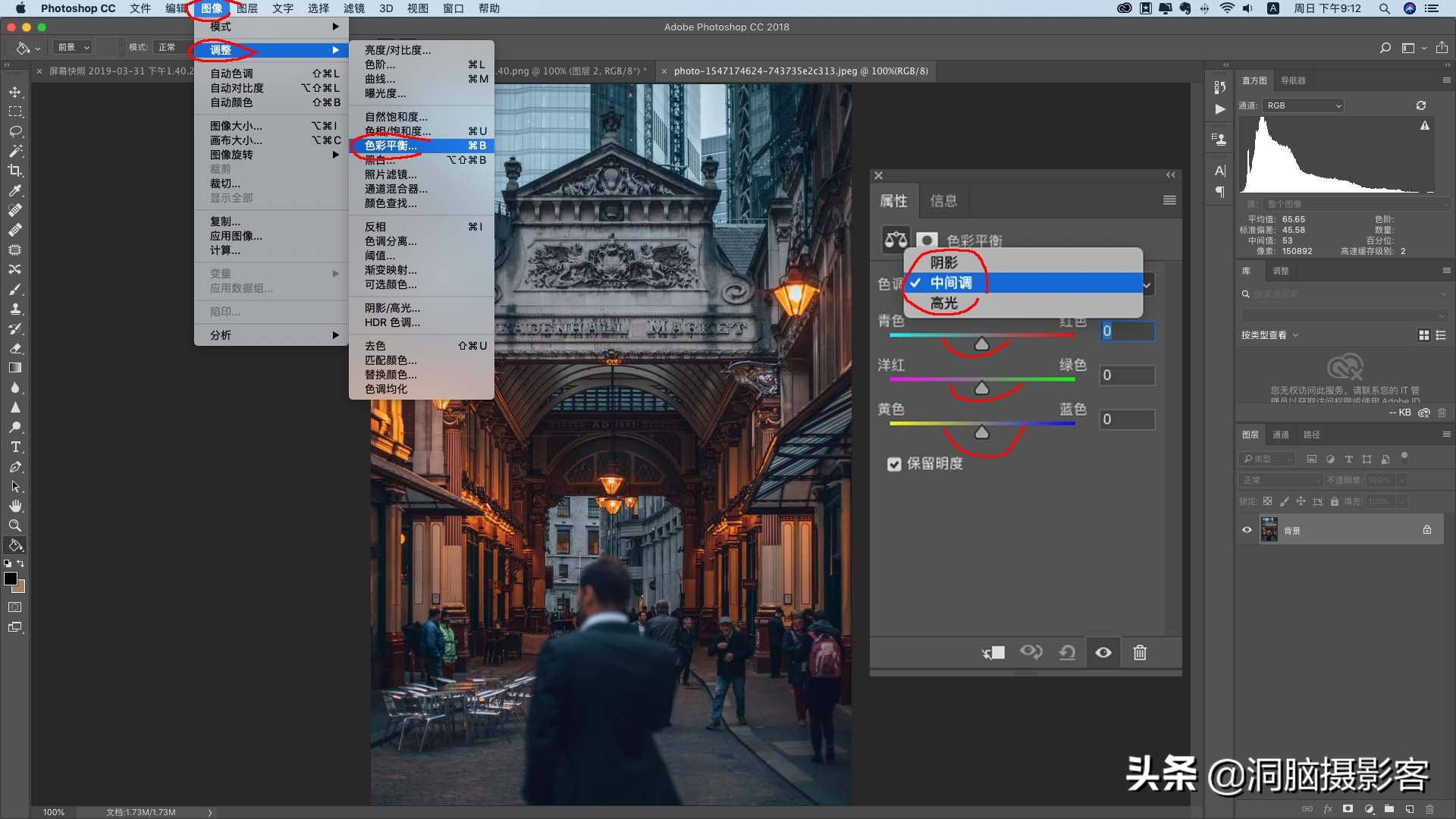The height and width of the screenshot is (819, 1456).
Task: Switch to the 信息 tab
Action: pyautogui.click(x=943, y=201)
